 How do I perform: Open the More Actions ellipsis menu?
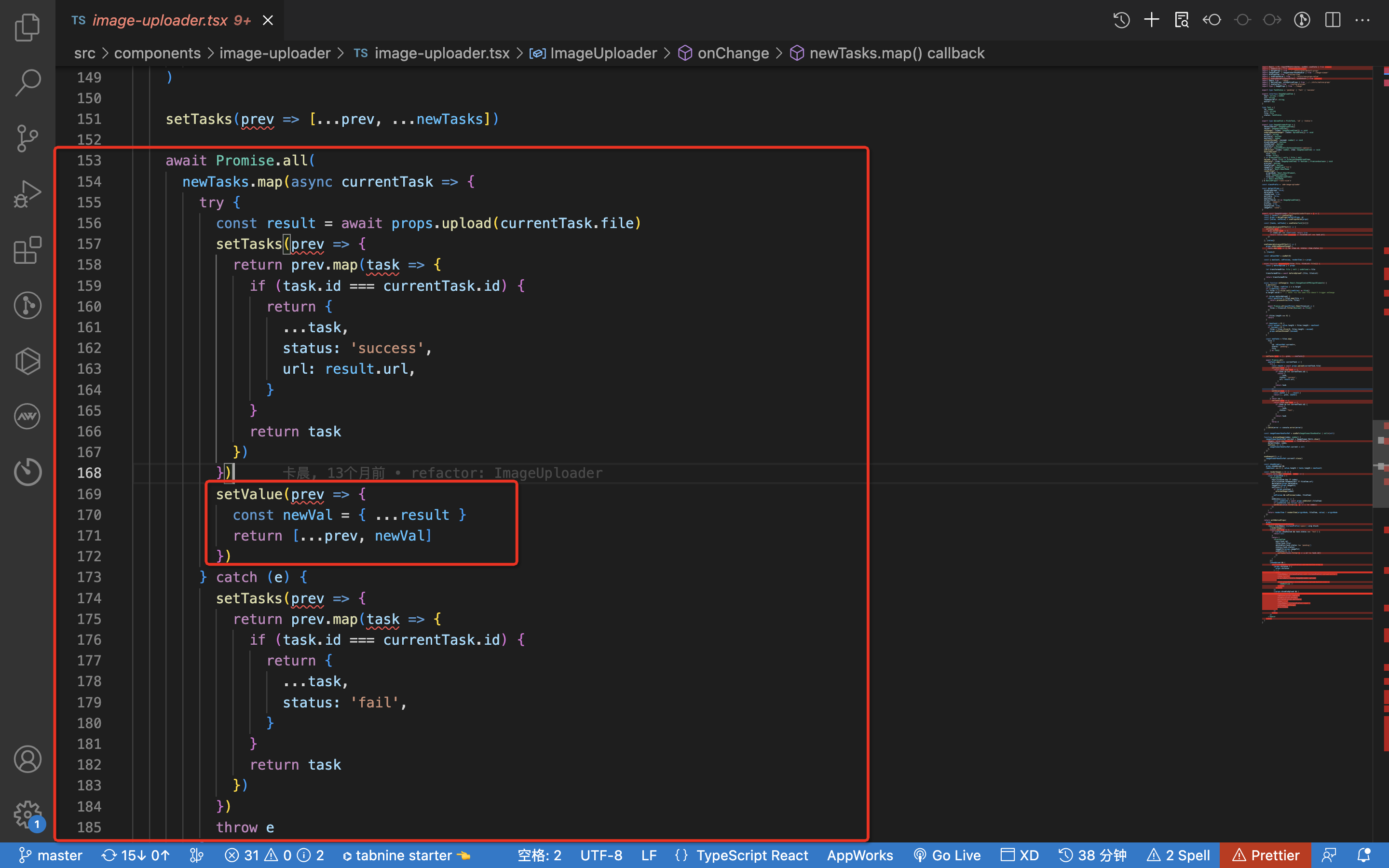click(x=1362, y=20)
